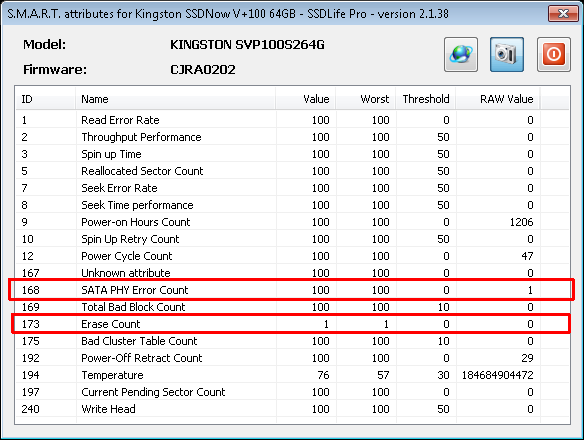Select the Power-on Hours Count row
This screenshot has height=440, width=584.
pos(292,222)
